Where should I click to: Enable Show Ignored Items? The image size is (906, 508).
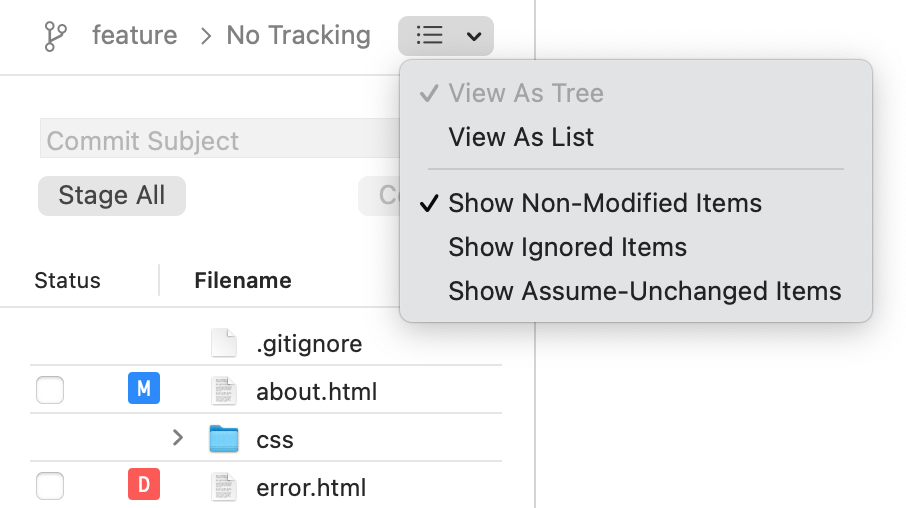(567, 247)
